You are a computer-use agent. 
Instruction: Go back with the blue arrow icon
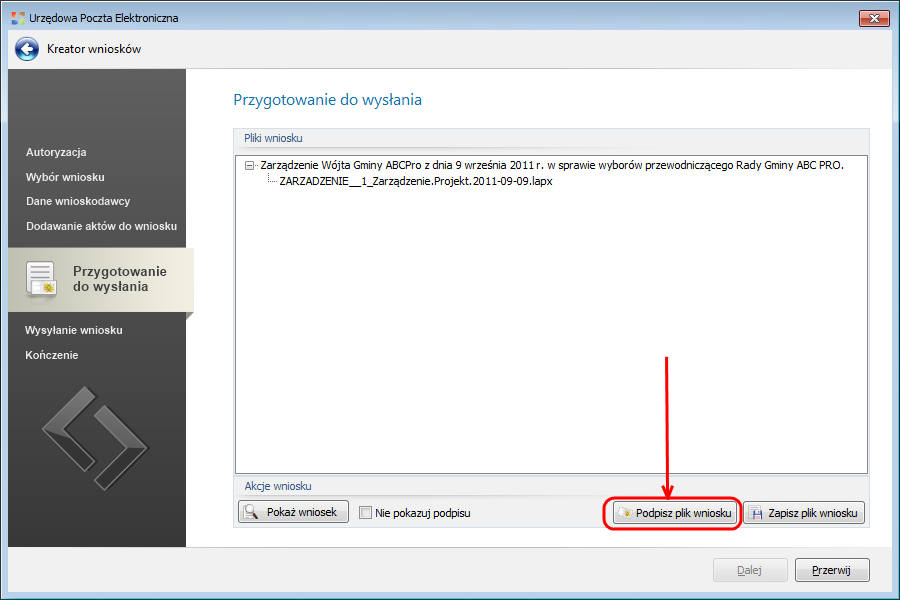[x=26, y=49]
